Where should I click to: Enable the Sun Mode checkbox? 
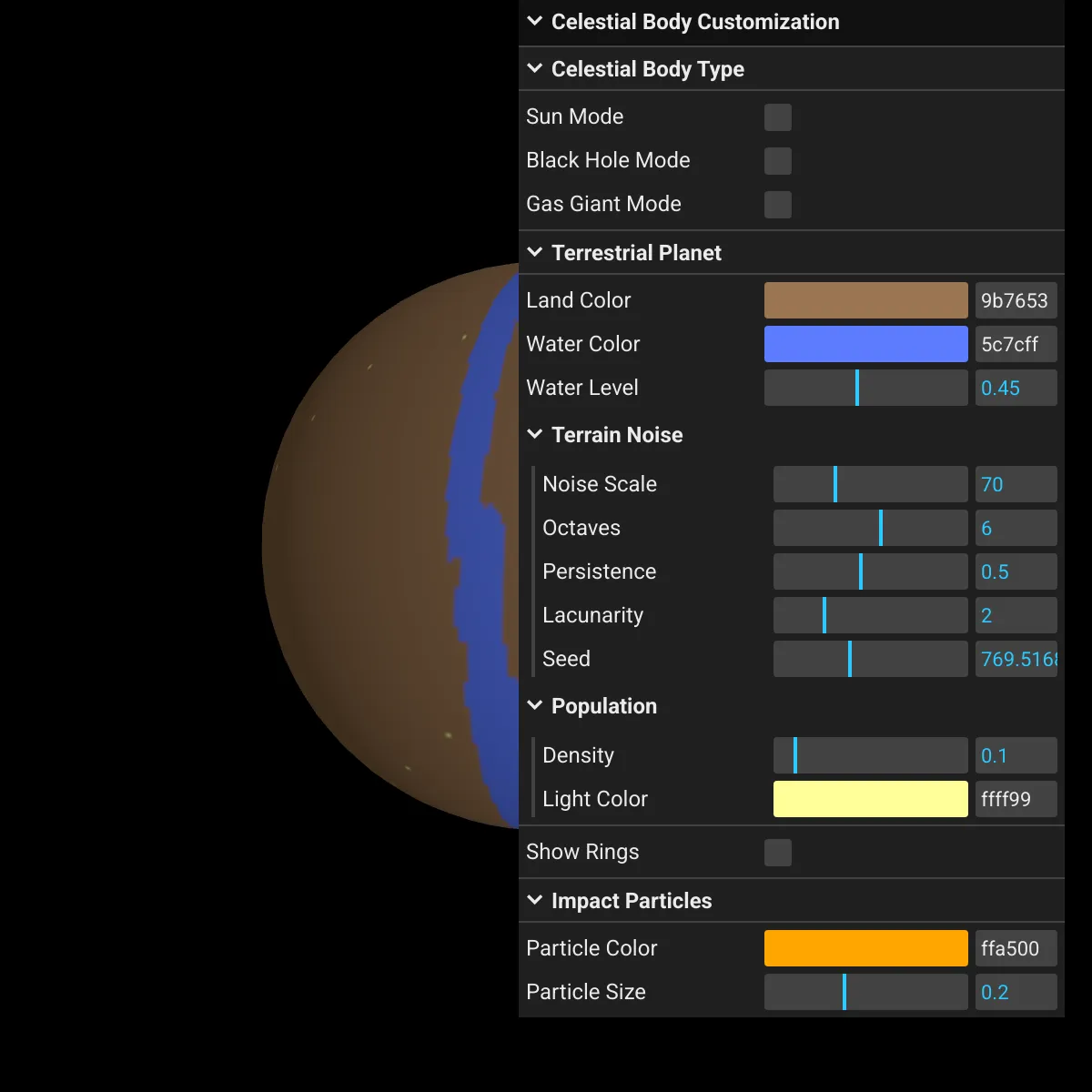pos(778,117)
